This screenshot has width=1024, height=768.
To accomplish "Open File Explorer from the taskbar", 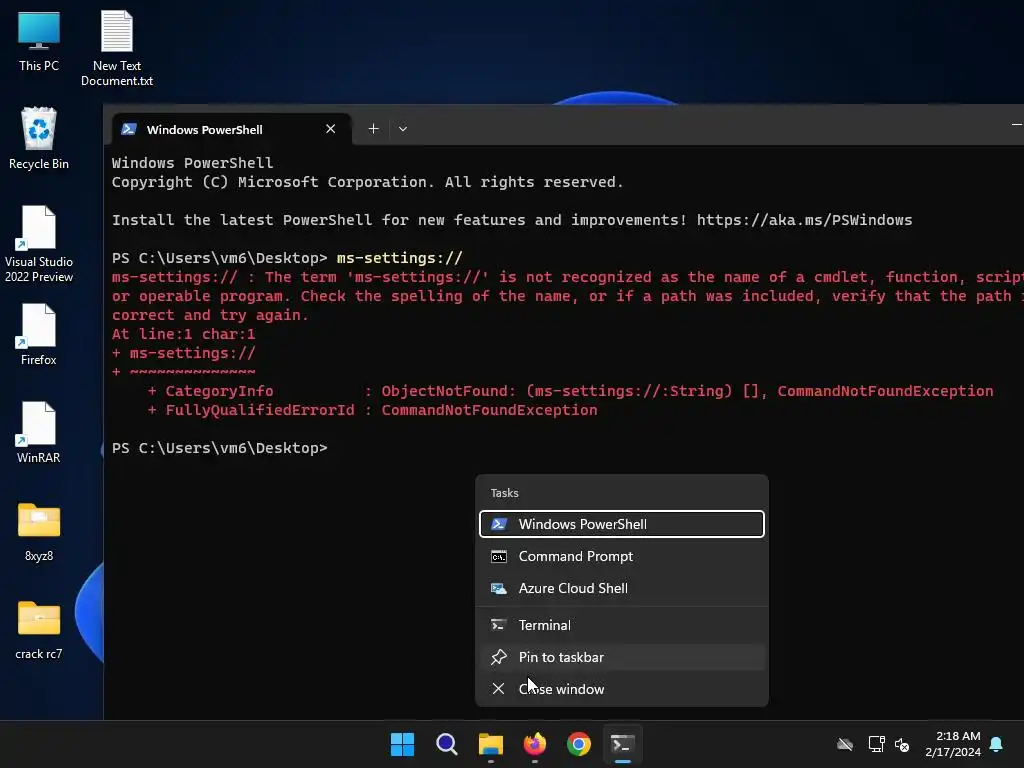I will point(490,744).
